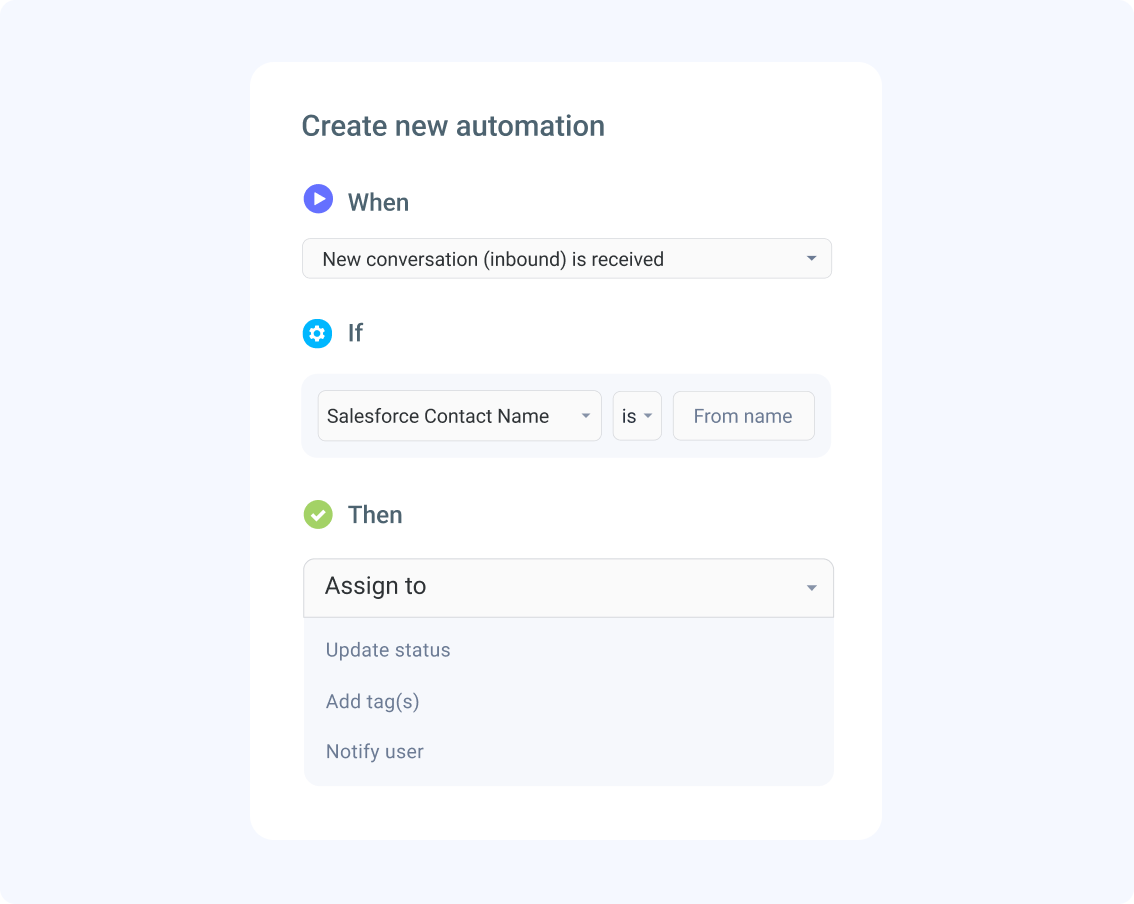Image resolution: width=1134 pixels, height=904 pixels.
Task: Click the play symbol inside the purple circle
Action: (317, 199)
